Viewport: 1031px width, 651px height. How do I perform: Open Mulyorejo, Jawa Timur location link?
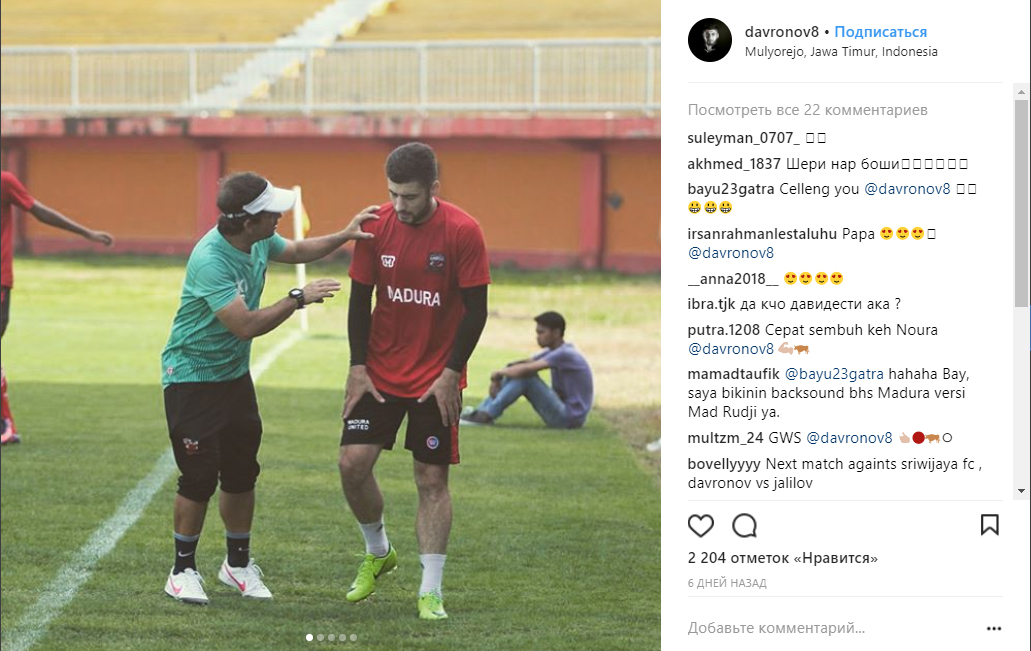coord(841,52)
